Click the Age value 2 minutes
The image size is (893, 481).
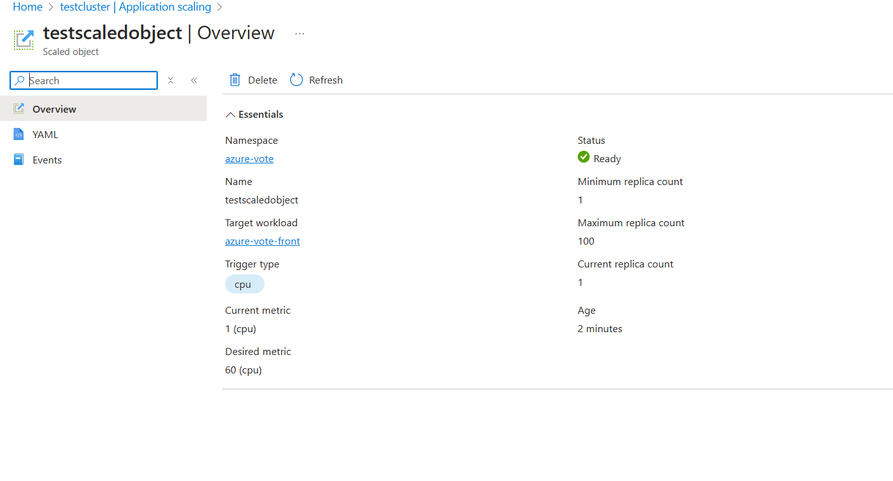[x=600, y=328]
